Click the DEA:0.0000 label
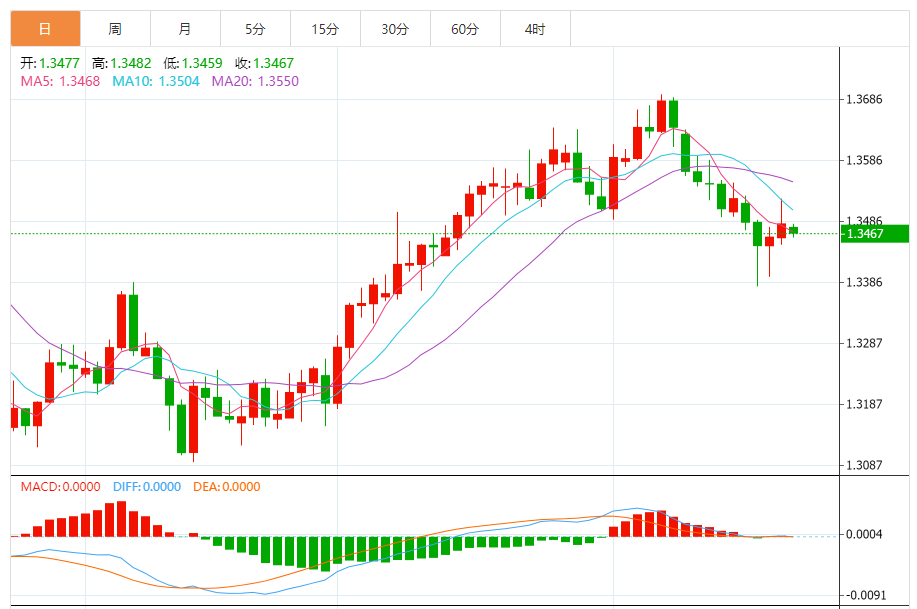917x609 pixels. pyautogui.click(x=227, y=487)
